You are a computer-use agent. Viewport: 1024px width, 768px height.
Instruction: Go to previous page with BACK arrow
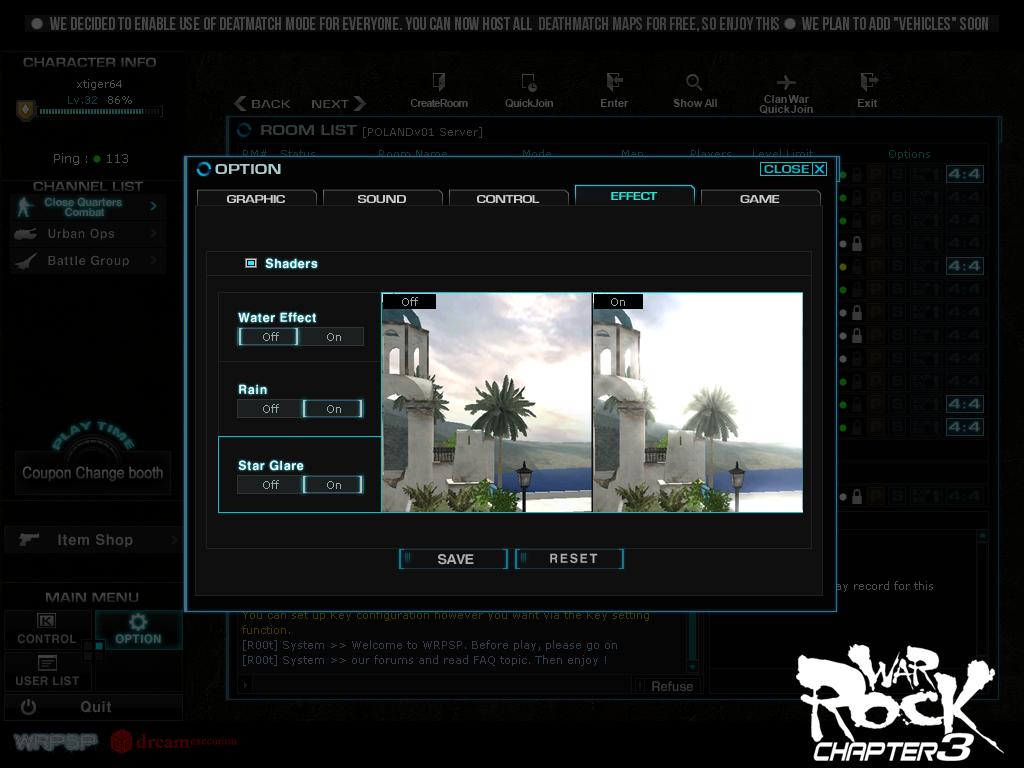[263, 104]
